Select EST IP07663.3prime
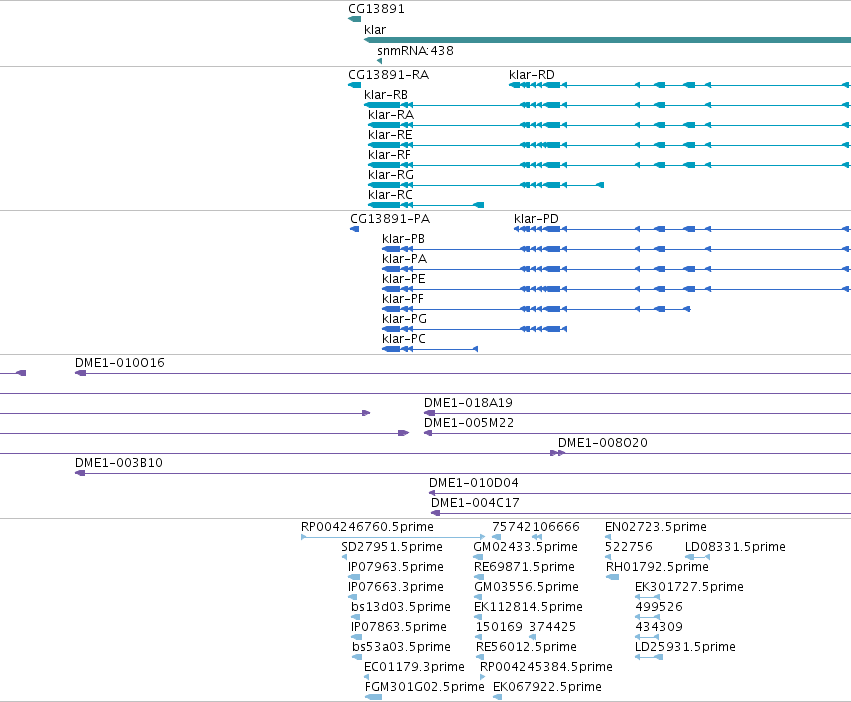 click(396, 587)
